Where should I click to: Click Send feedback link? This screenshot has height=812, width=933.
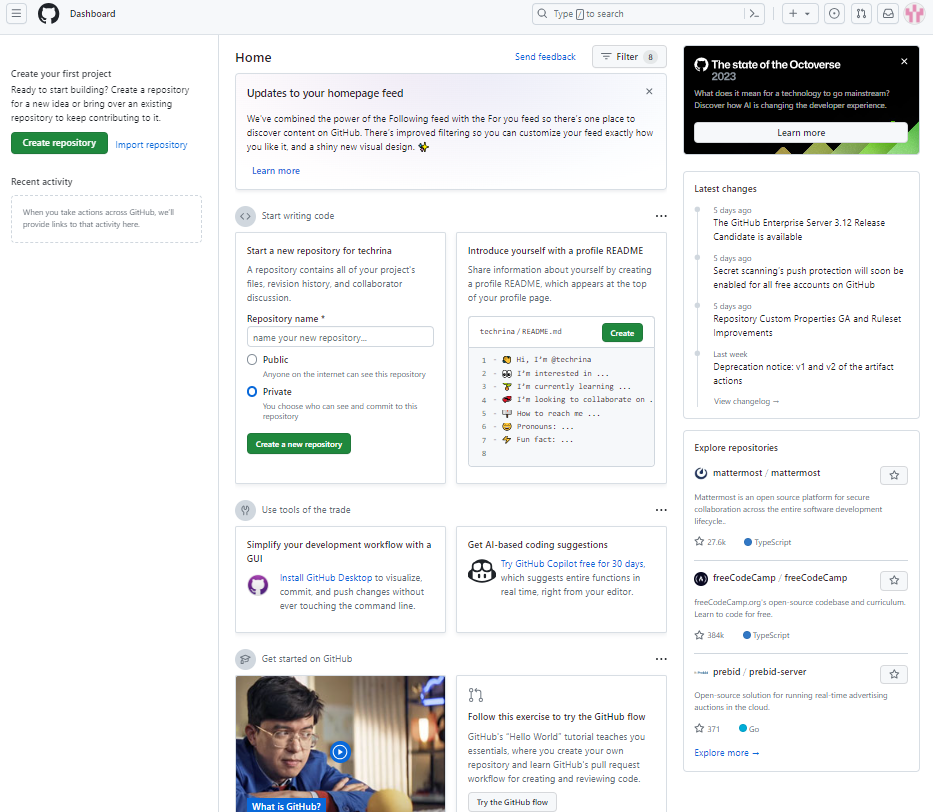(545, 57)
